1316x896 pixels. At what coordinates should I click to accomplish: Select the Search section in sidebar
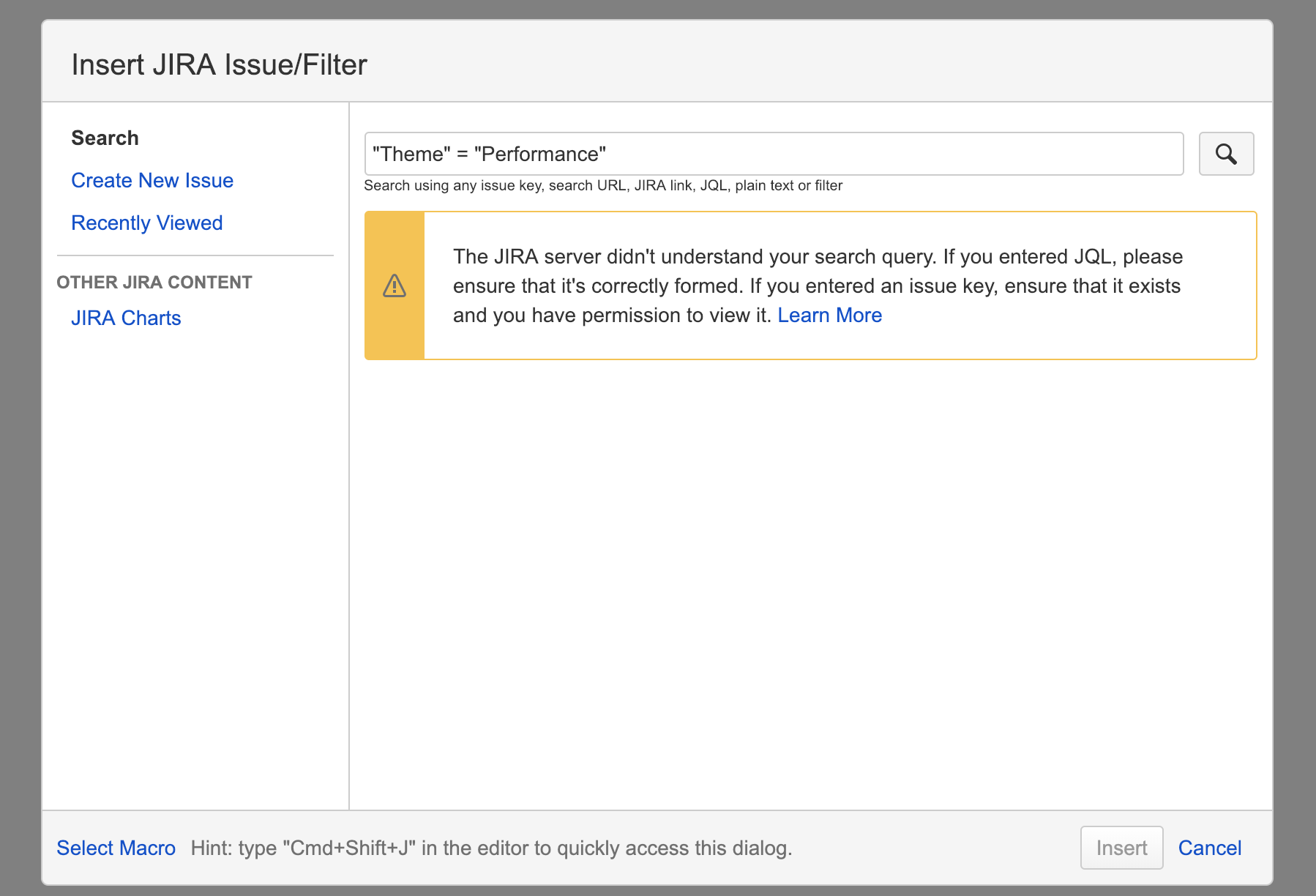pos(105,138)
